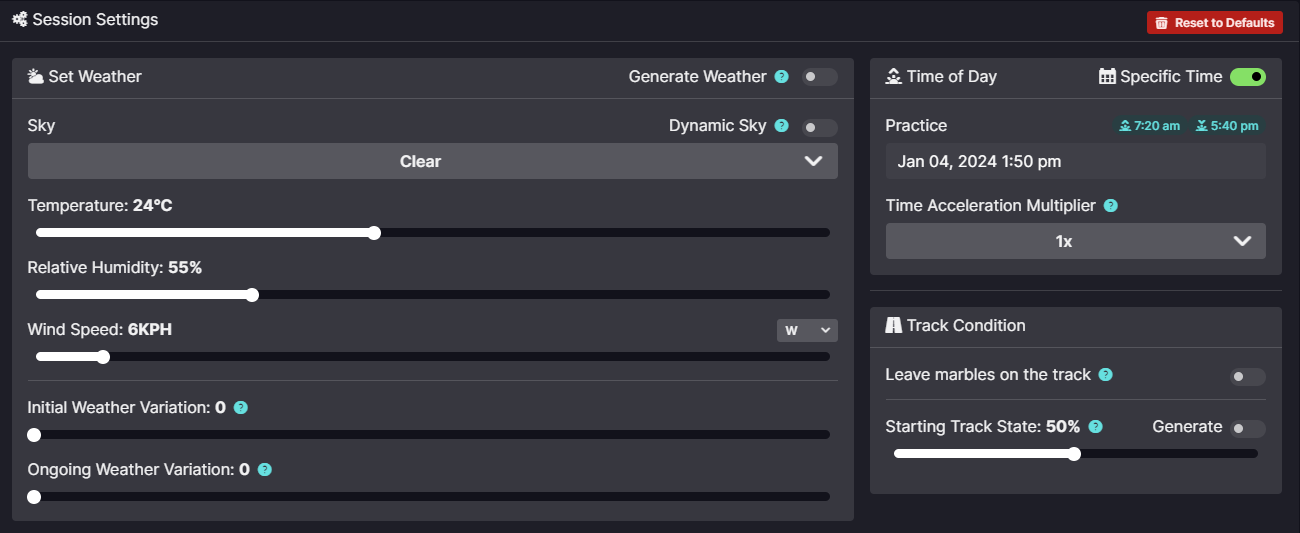
Task: Click the Practice date and time field
Action: tap(1075, 161)
